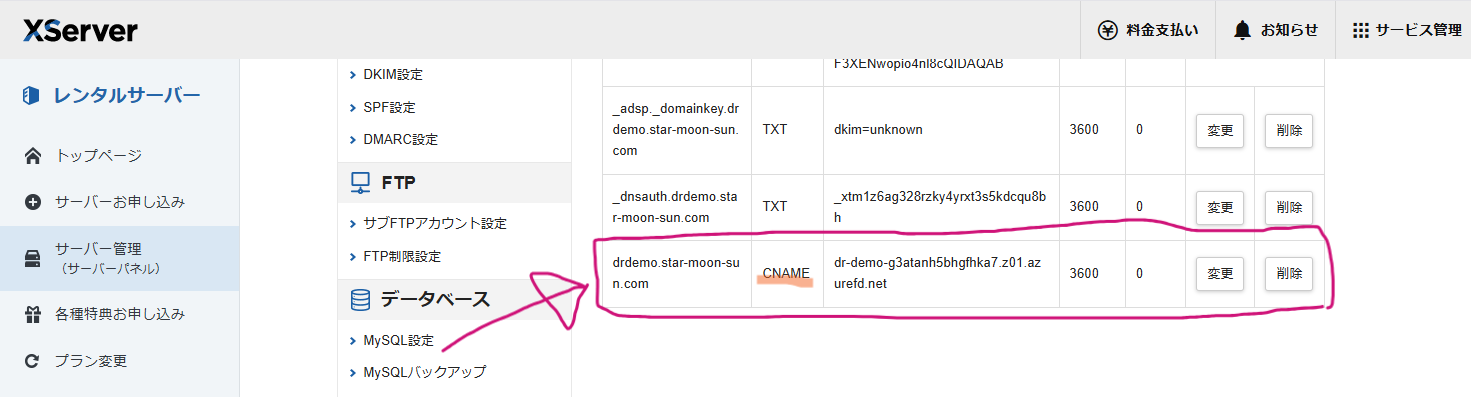
Task: Click the server icon beside サーバー管理
Action: coord(32,258)
